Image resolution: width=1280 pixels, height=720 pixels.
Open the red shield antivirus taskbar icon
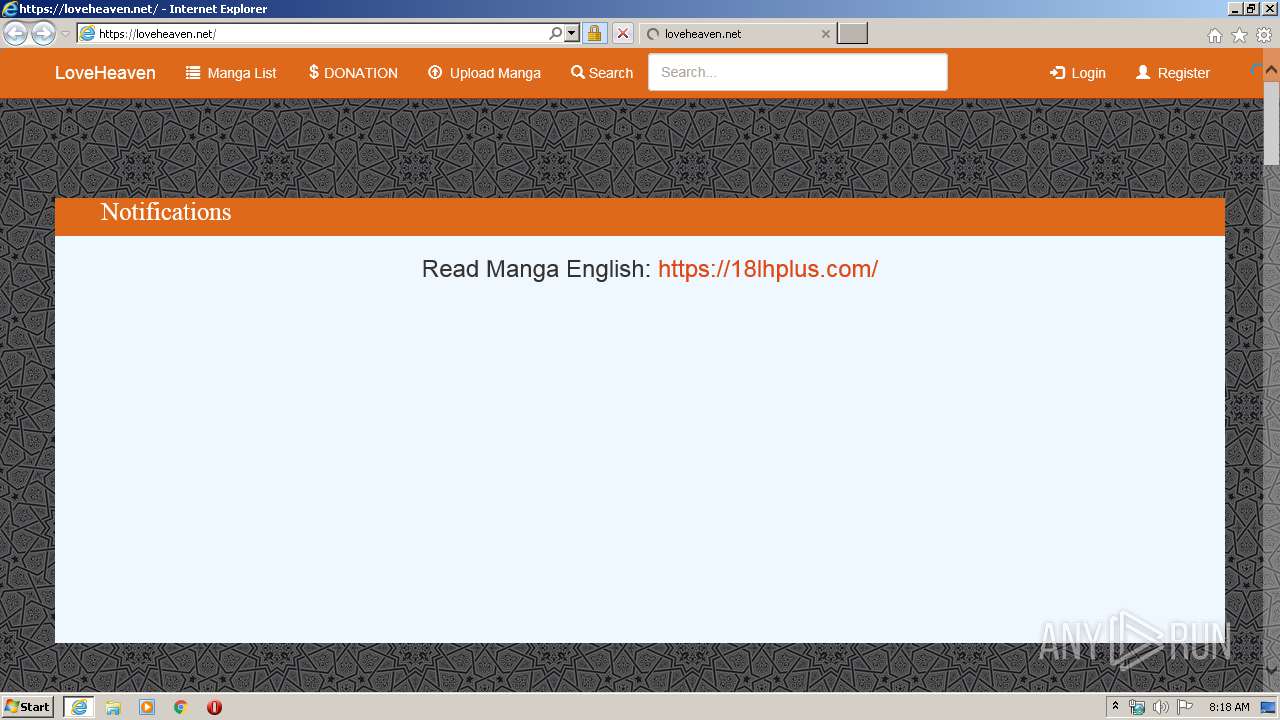214,707
